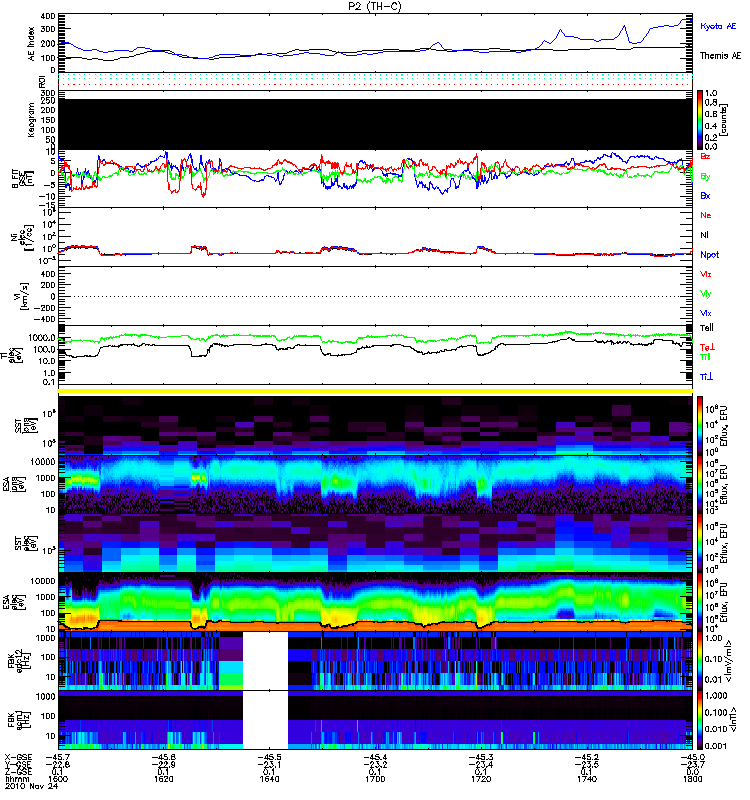Click the 1740 time tick label

(x=587, y=779)
